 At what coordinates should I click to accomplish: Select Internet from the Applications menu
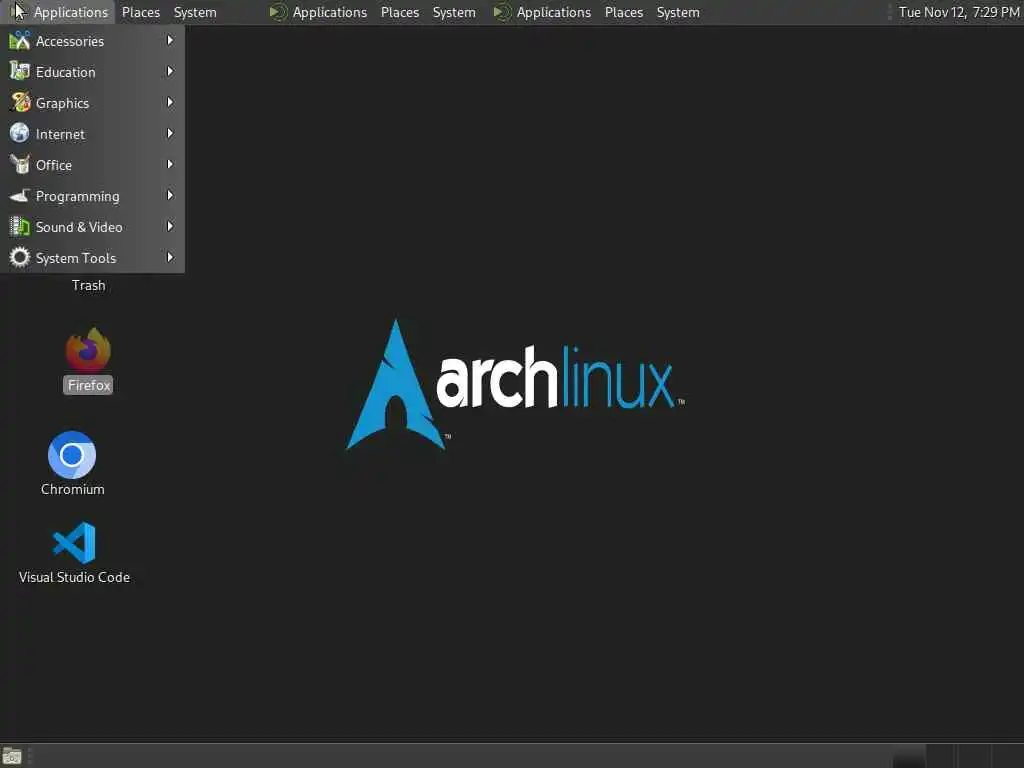92,134
